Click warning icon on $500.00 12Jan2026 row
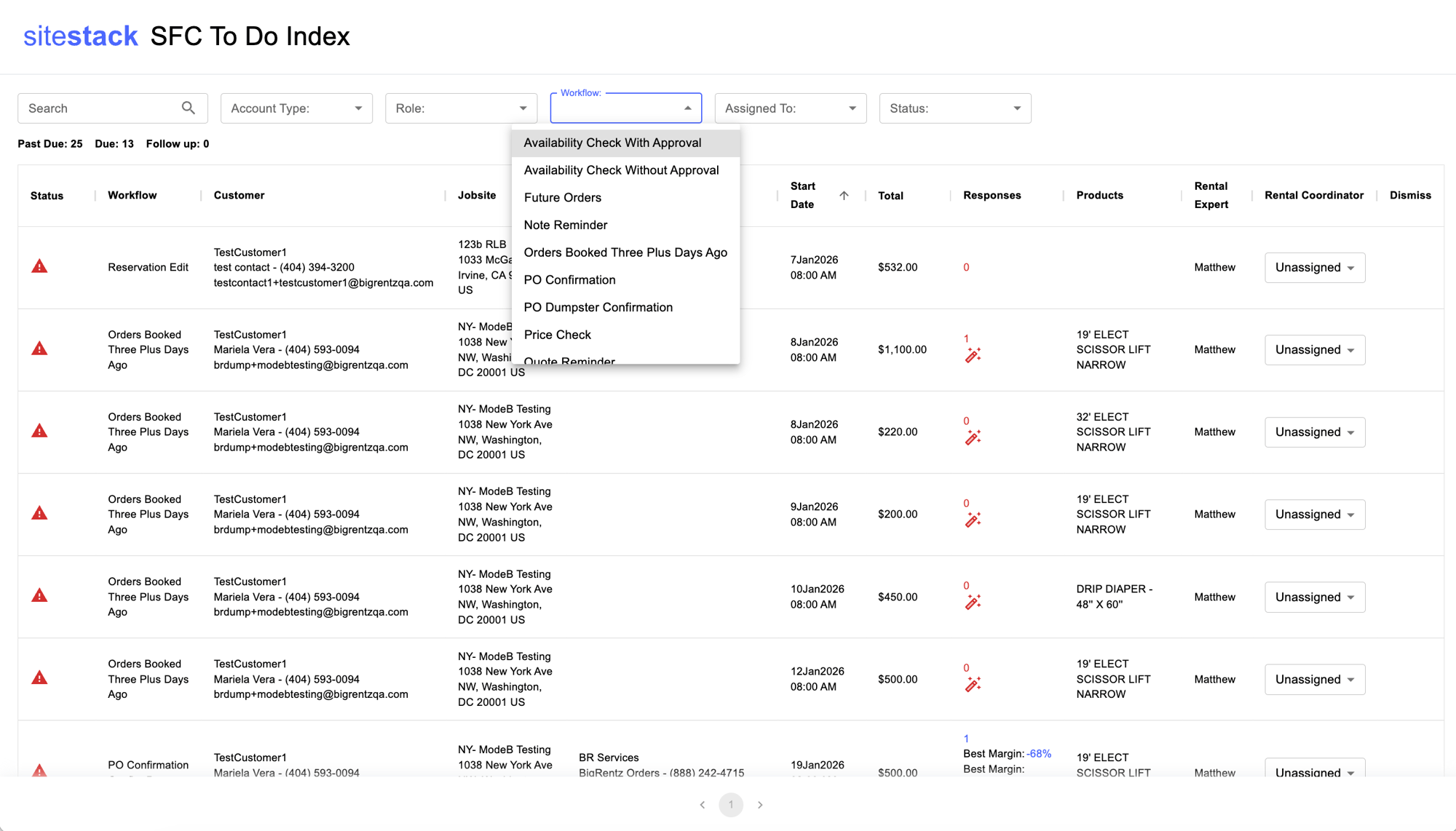The width and height of the screenshot is (1456, 831). [x=39, y=678]
